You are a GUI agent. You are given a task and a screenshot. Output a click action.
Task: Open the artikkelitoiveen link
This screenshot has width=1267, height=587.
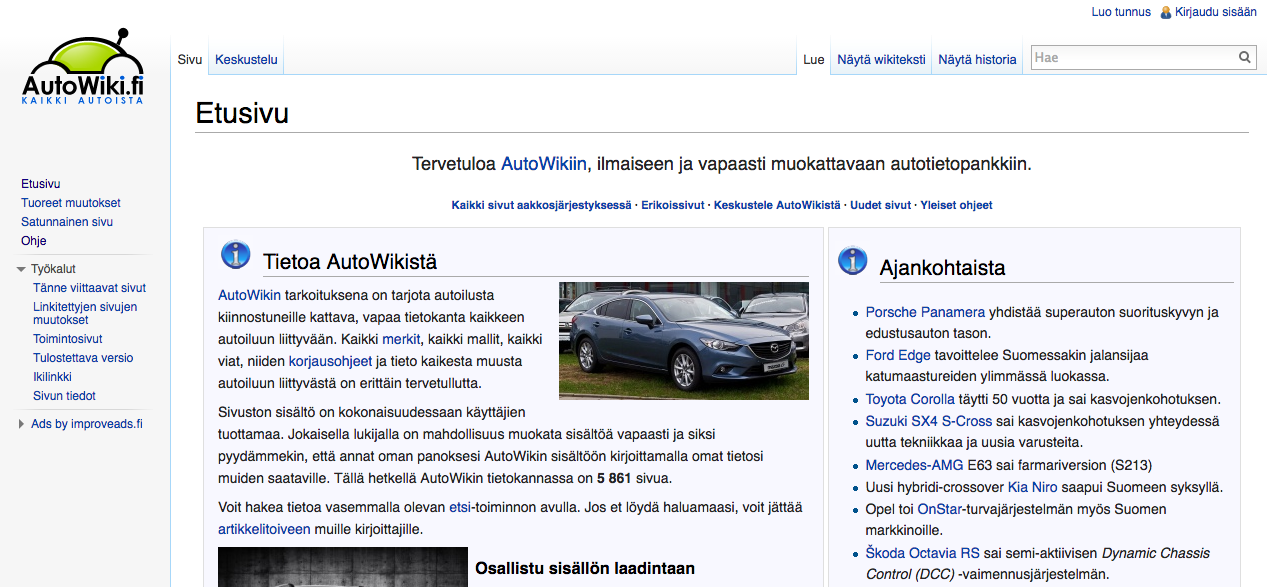tap(264, 529)
